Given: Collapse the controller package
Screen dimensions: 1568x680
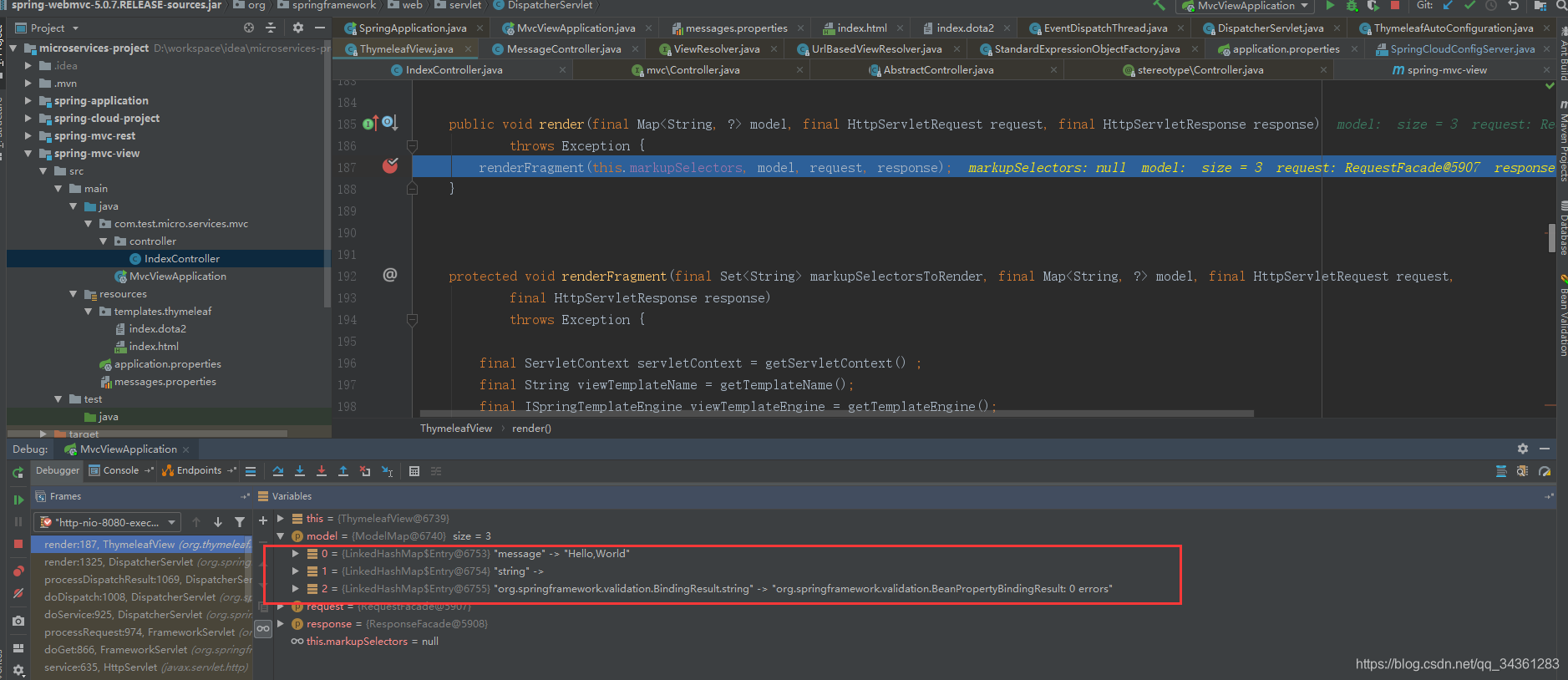Looking at the screenshot, I should tap(104, 241).
